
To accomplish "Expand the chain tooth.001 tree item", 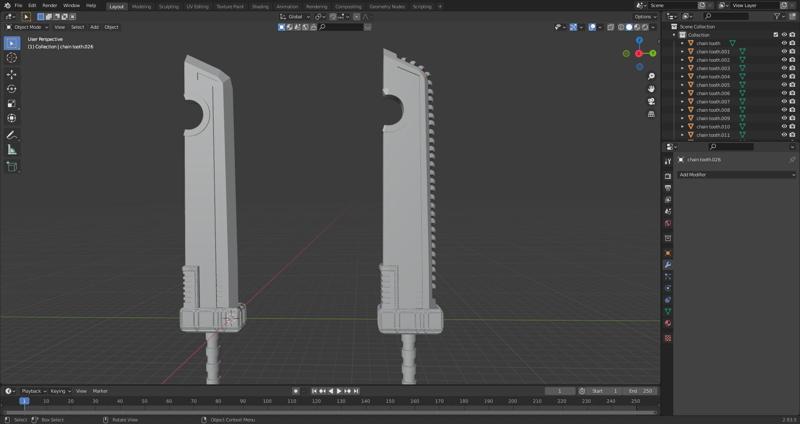I will 683,52.
